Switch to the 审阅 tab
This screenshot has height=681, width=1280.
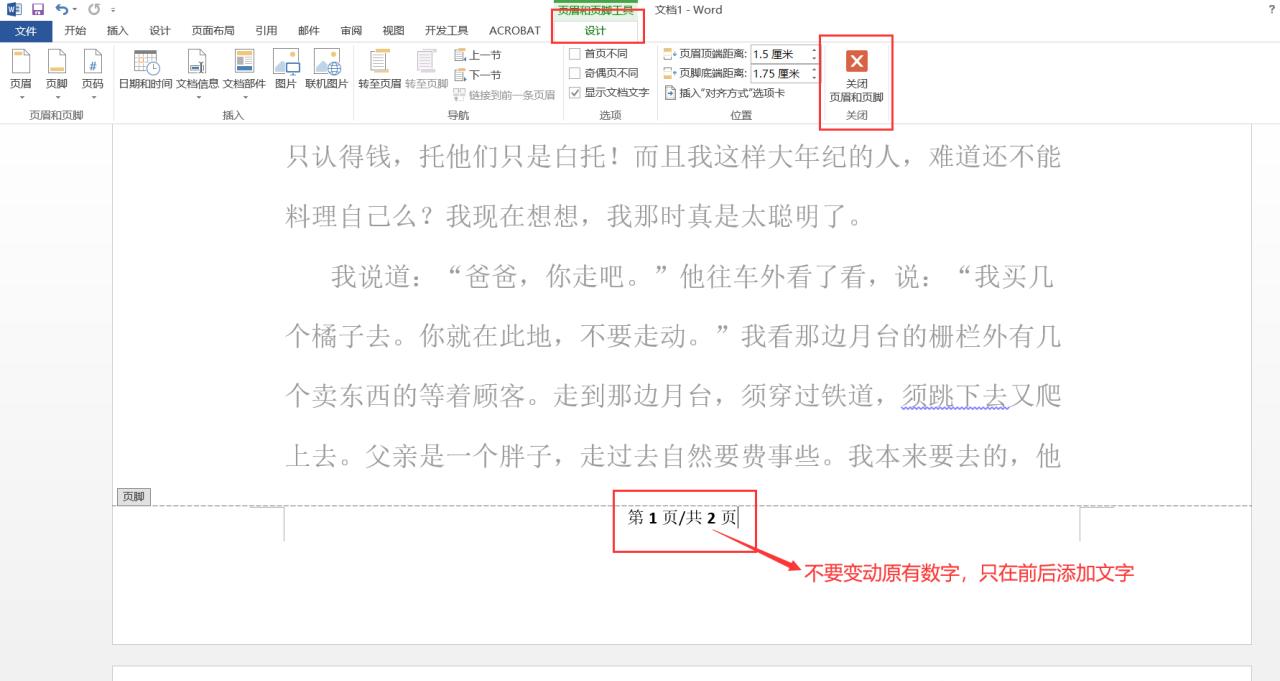(351, 31)
